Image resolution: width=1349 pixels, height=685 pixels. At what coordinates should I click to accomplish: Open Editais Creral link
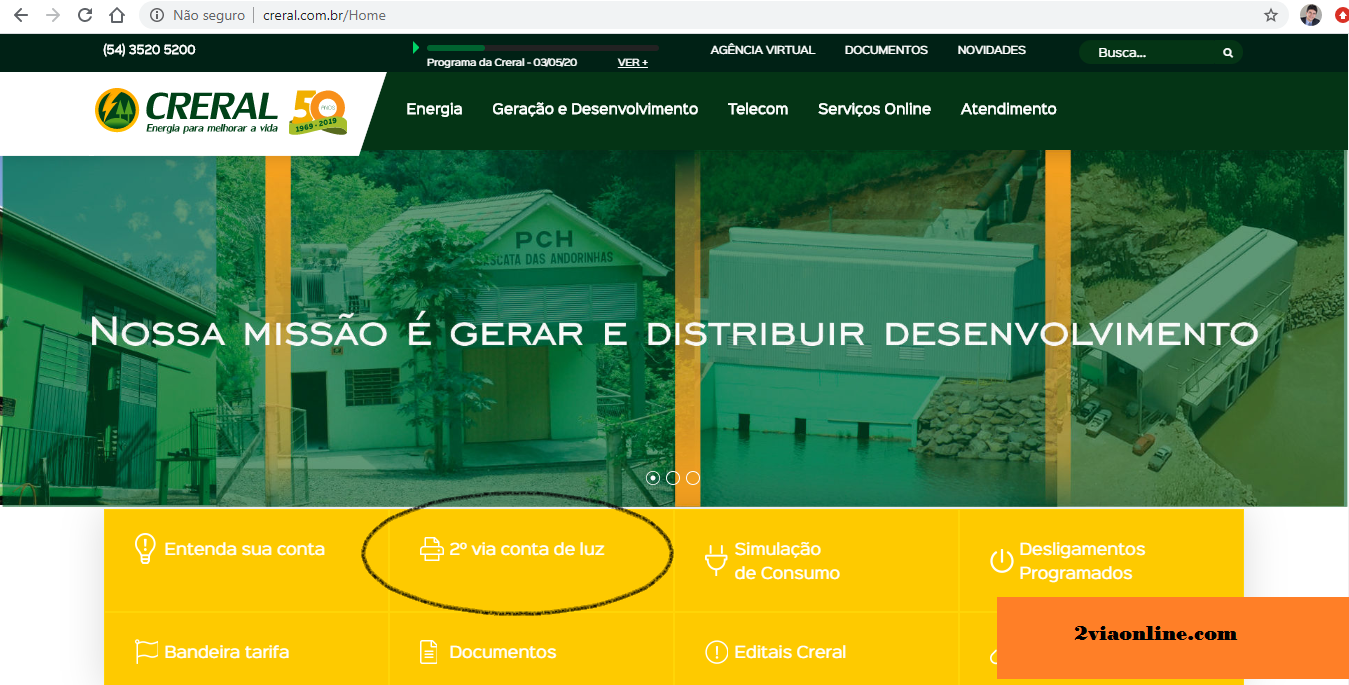point(790,652)
